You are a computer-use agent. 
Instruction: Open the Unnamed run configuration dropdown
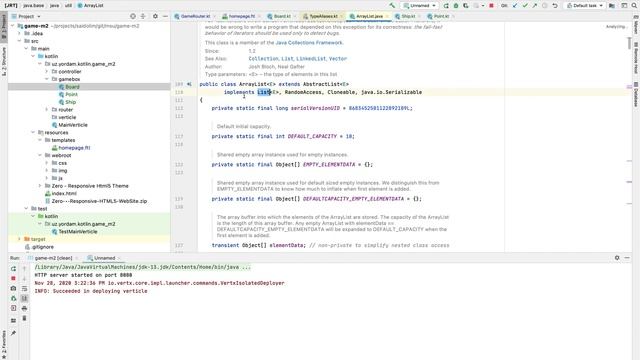[x=420, y=6]
